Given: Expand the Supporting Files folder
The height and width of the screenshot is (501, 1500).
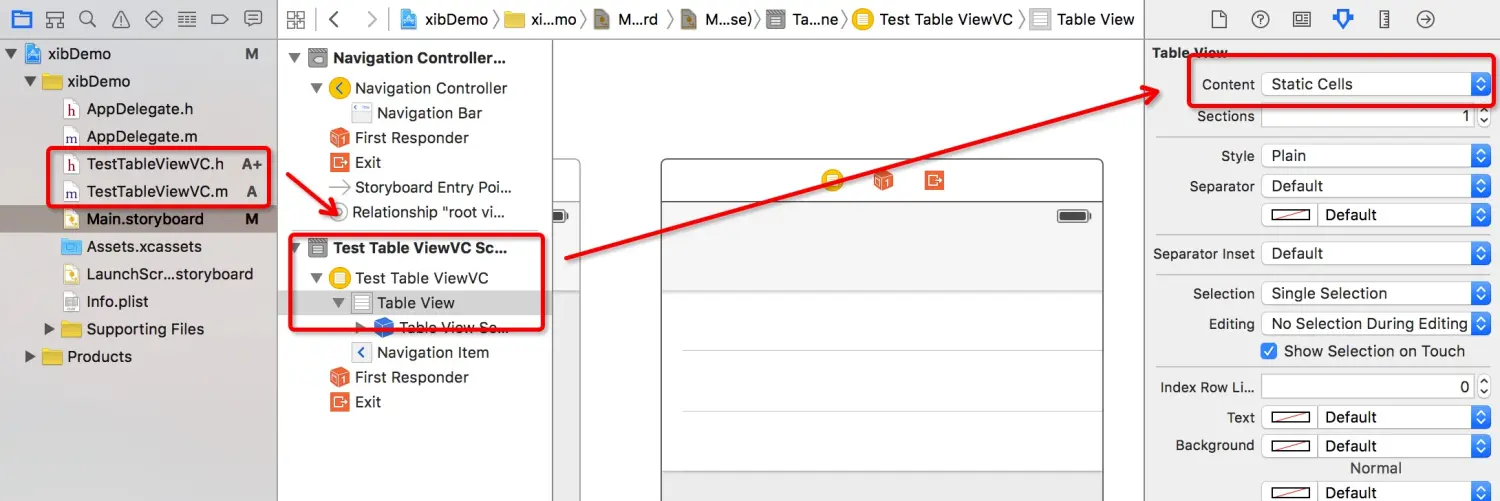Looking at the screenshot, I should point(49,329).
